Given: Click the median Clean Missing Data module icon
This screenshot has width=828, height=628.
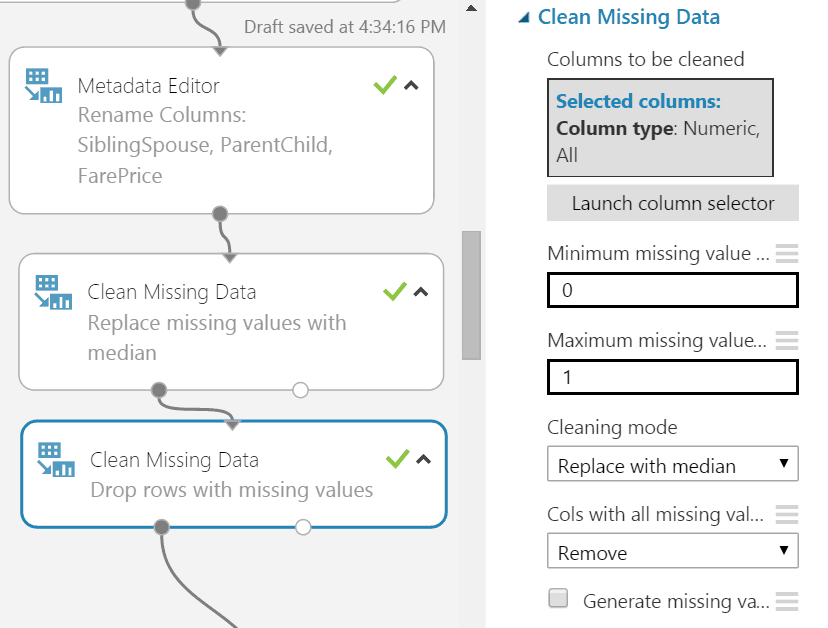Looking at the screenshot, I should tap(53, 292).
